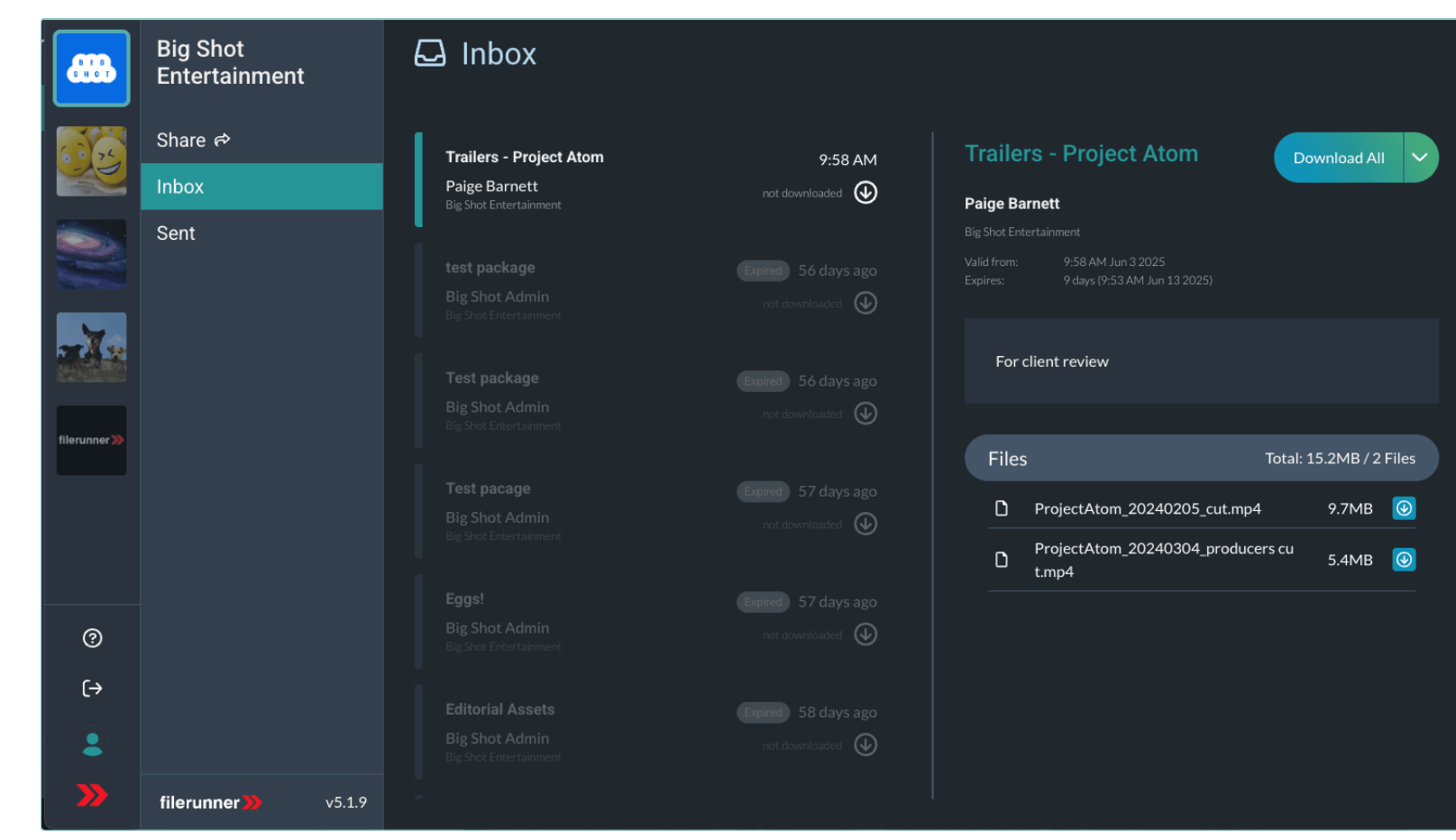Screen dimensions: 1456x840
Task: Expand the Download All dropdown arrow
Action: pos(1420,158)
